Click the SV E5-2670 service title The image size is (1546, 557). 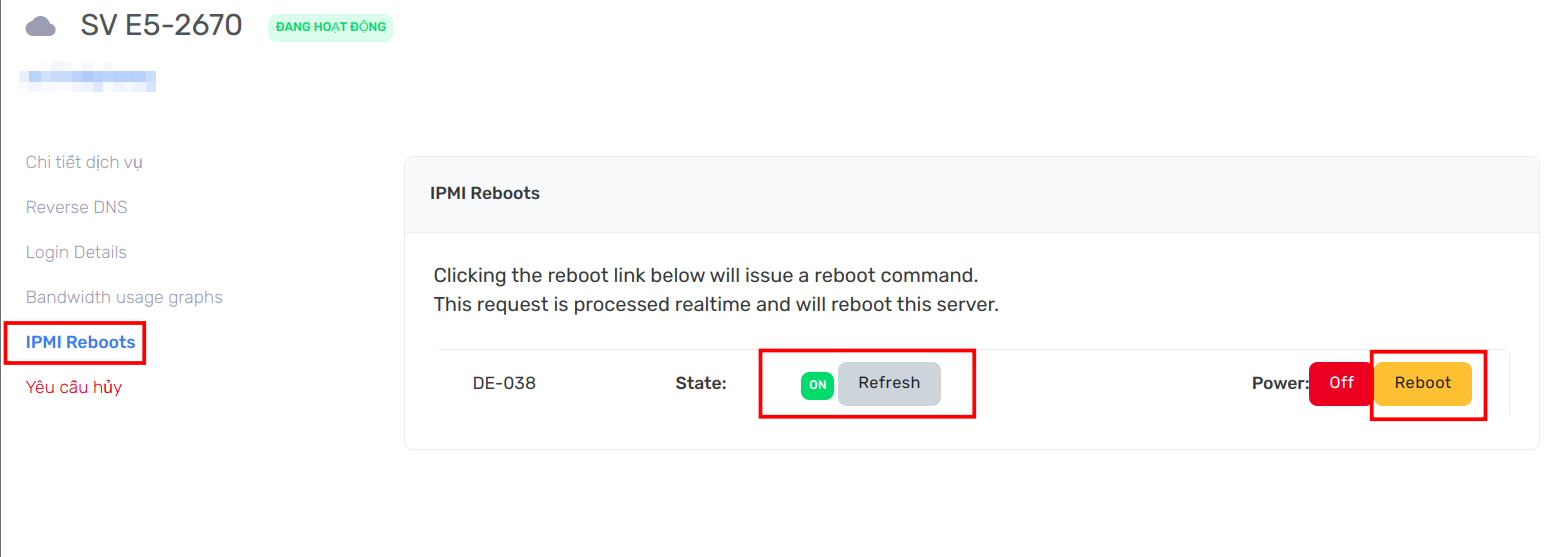(x=161, y=25)
